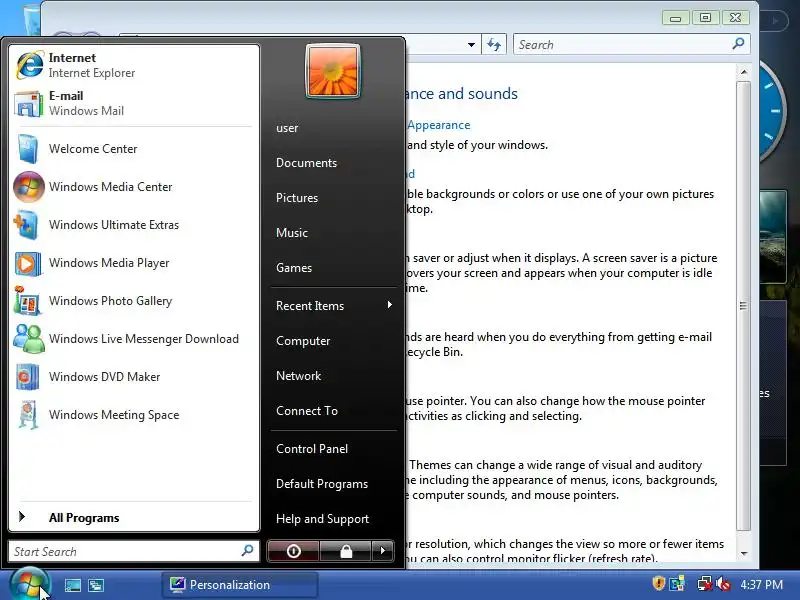Image resolution: width=800 pixels, height=600 pixels.
Task: Click scrollbar thumb in Personalization window
Action: (744, 305)
